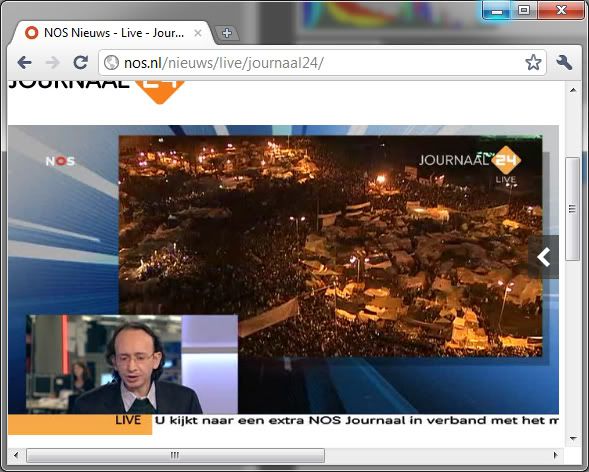The height and width of the screenshot is (472, 589).
Task: Click the Journaal 24 logo at page top
Action: tap(97, 91)
